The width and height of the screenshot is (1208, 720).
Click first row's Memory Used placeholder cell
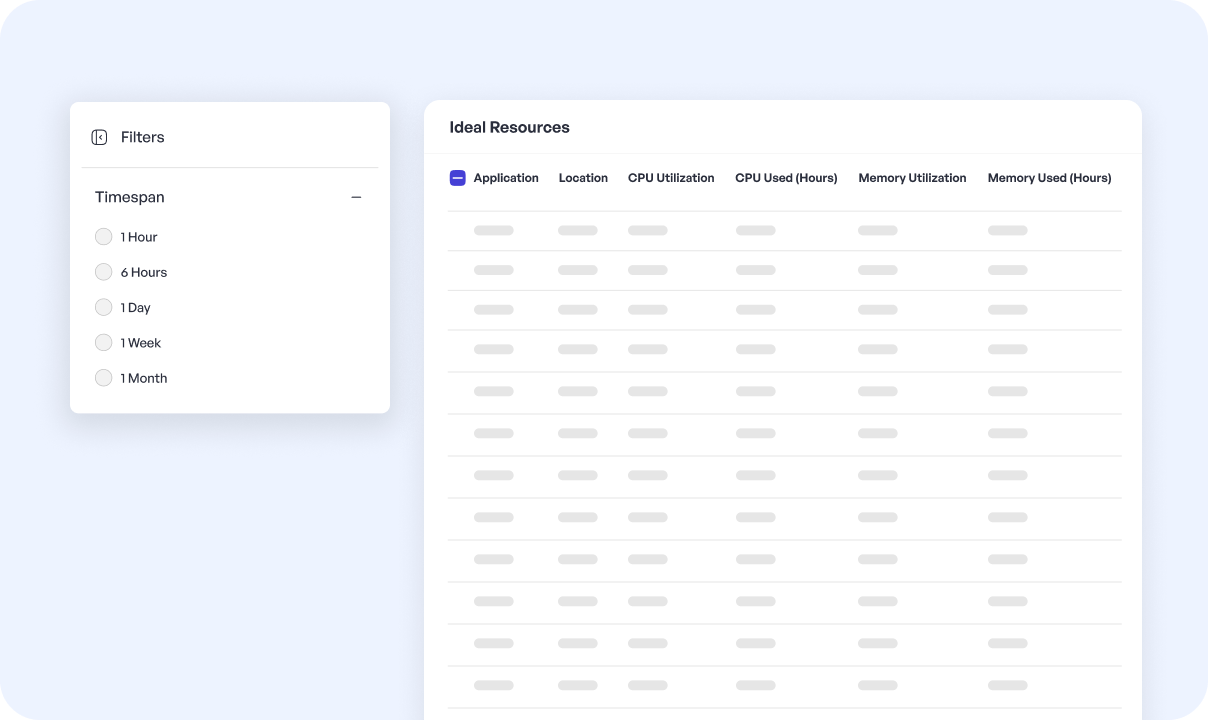pos(1007,230)
